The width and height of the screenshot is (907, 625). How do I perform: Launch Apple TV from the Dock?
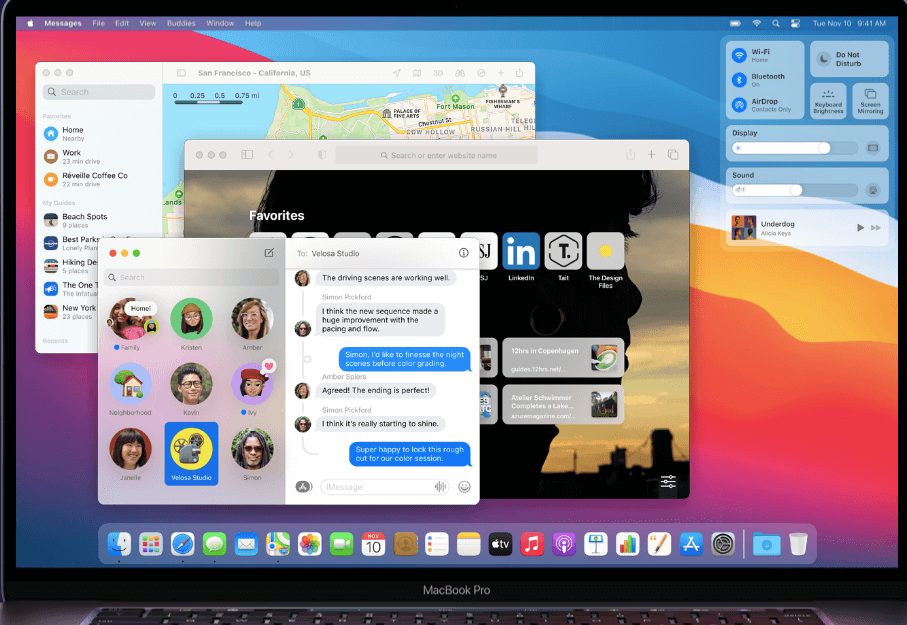coord(500,544)
